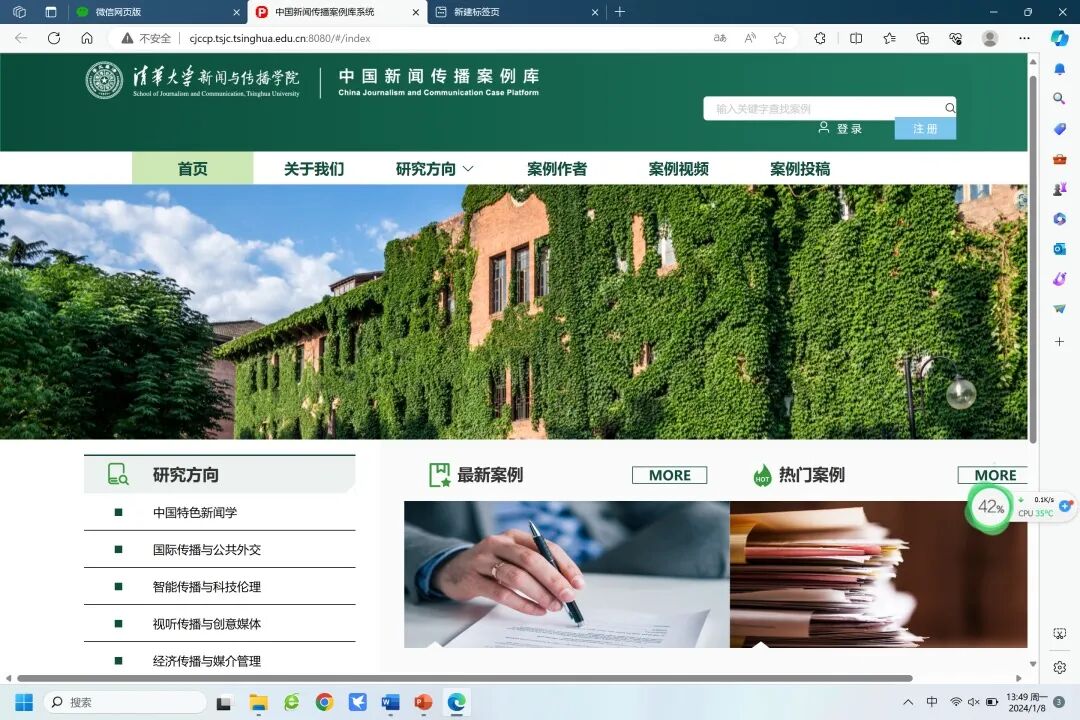The width and height of the screenshot is (1080, 720).
Task: Open browser essentials heart icon
Action: 955,38
